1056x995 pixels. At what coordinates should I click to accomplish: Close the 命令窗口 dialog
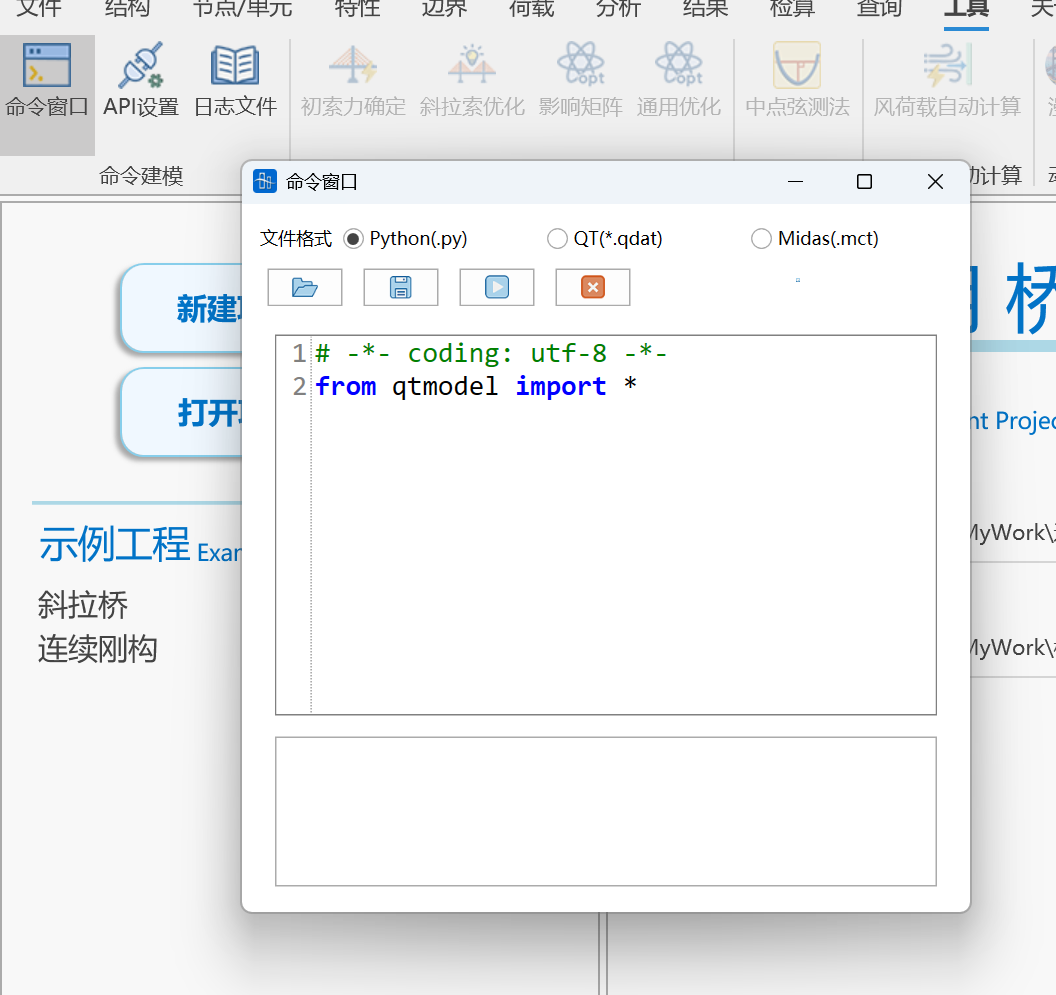click(935, 181)
